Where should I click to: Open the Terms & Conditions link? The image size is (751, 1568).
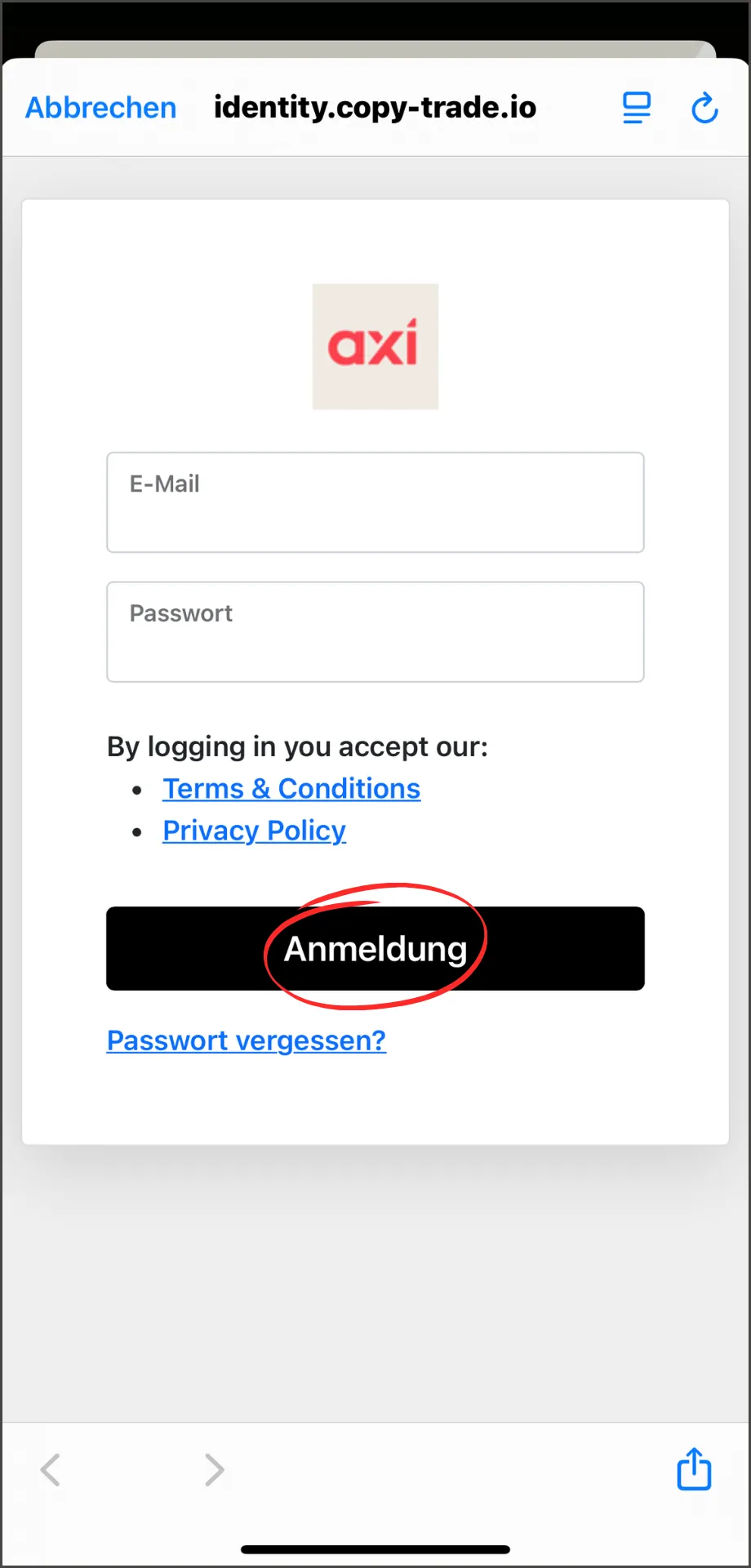coord(291,789)
